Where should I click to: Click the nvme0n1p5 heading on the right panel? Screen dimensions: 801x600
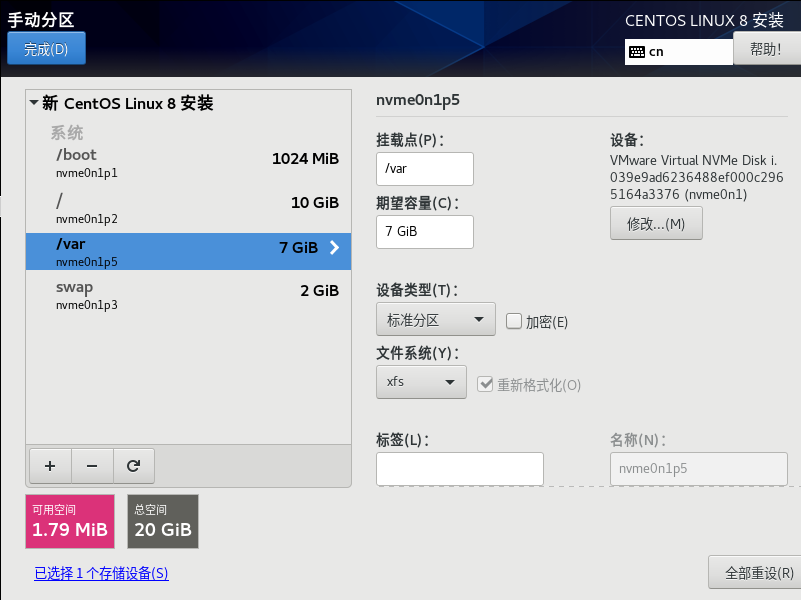pyautogui.click(x=418, y=100)
